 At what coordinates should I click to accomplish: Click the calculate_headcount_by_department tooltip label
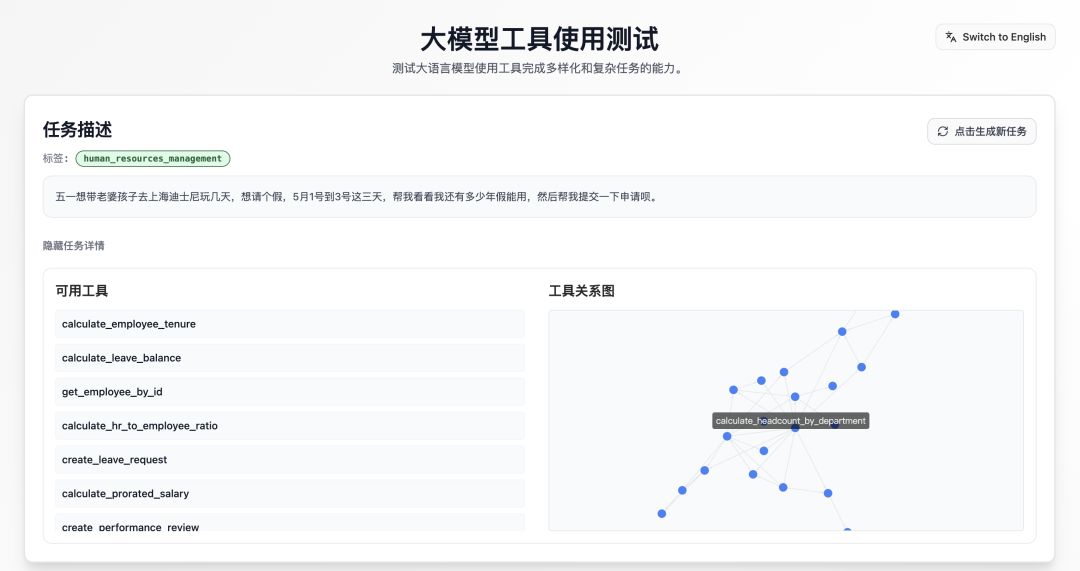(x=791, y=421)
